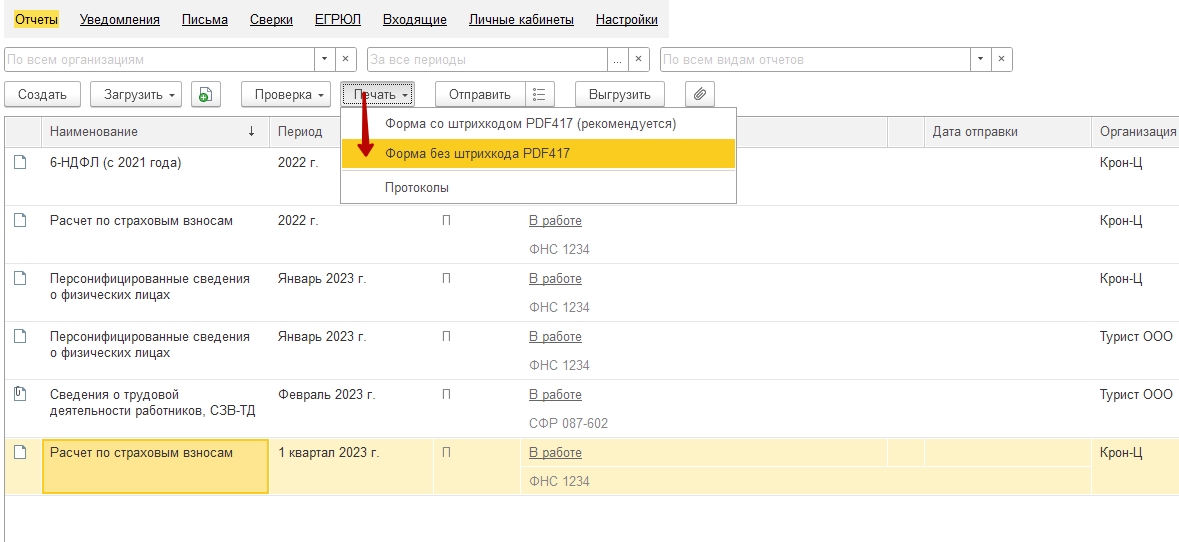
Task: Clear the organization filter with X
Action: (346, 60)
